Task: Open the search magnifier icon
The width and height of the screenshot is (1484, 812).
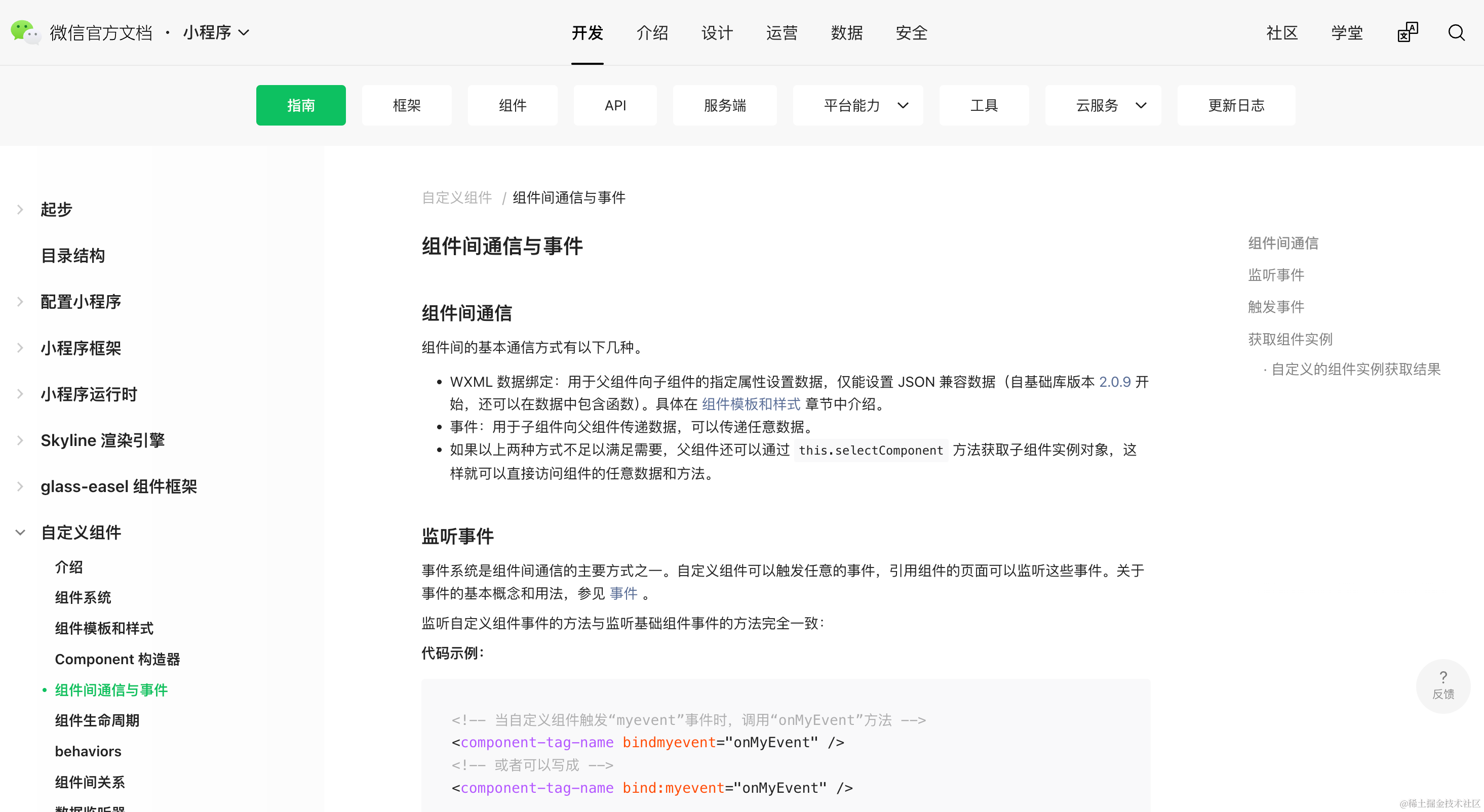Action: (1456, 33)
